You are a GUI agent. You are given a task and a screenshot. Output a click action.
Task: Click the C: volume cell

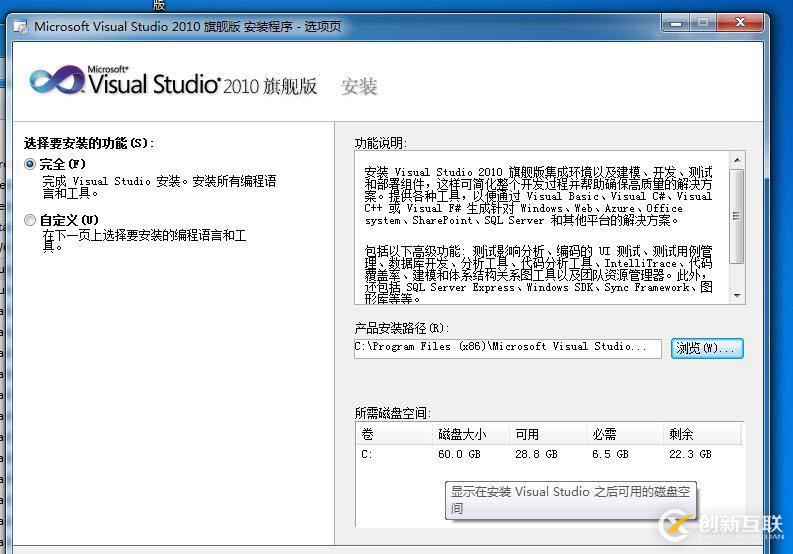[367, 454]
